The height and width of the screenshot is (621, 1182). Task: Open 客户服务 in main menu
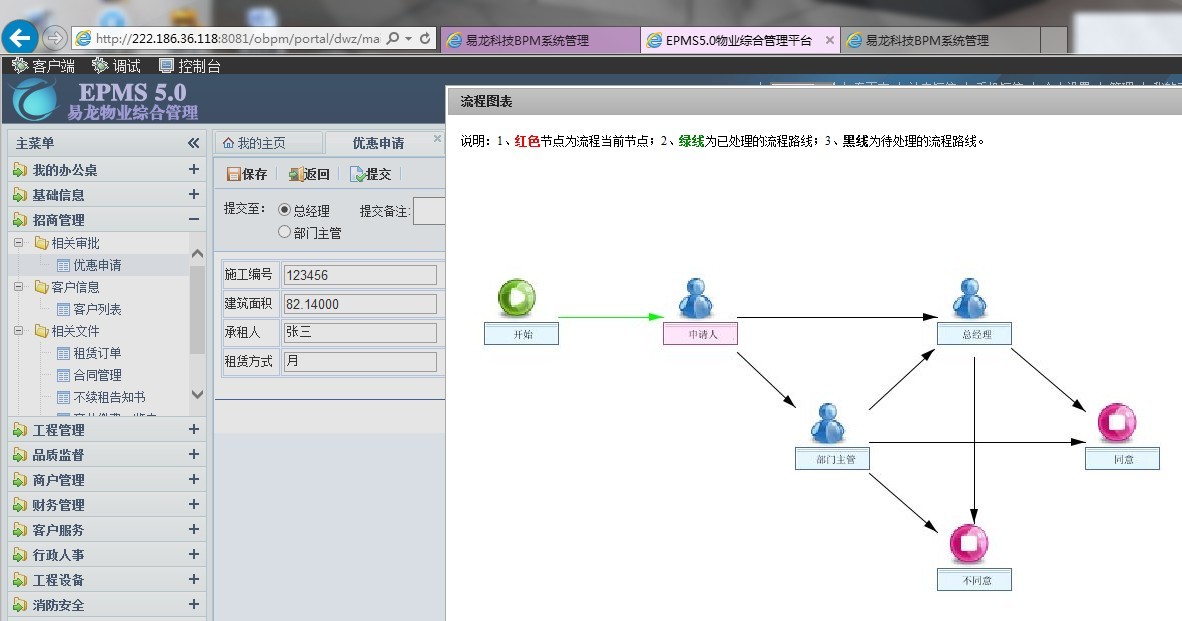click(x=106, y=530)
